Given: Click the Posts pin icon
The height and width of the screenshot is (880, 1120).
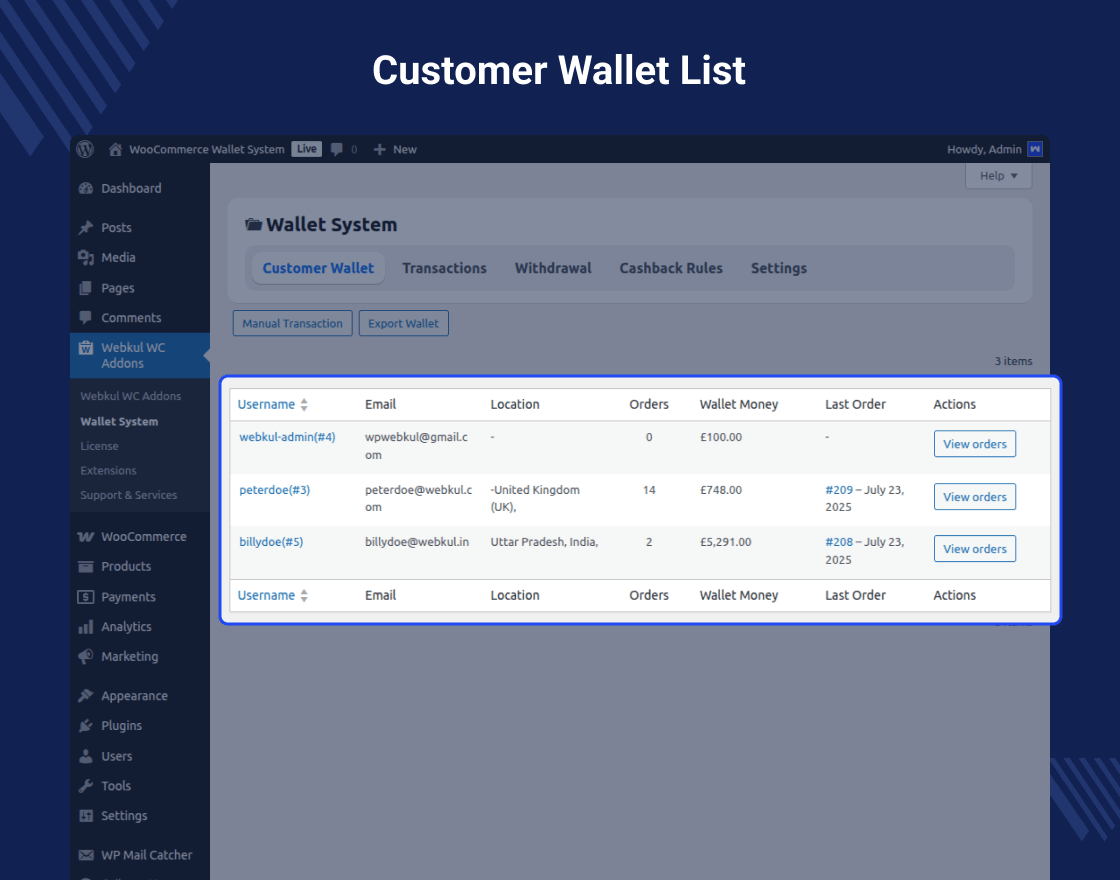Looking at the screenshot, I should pos(86,228).
